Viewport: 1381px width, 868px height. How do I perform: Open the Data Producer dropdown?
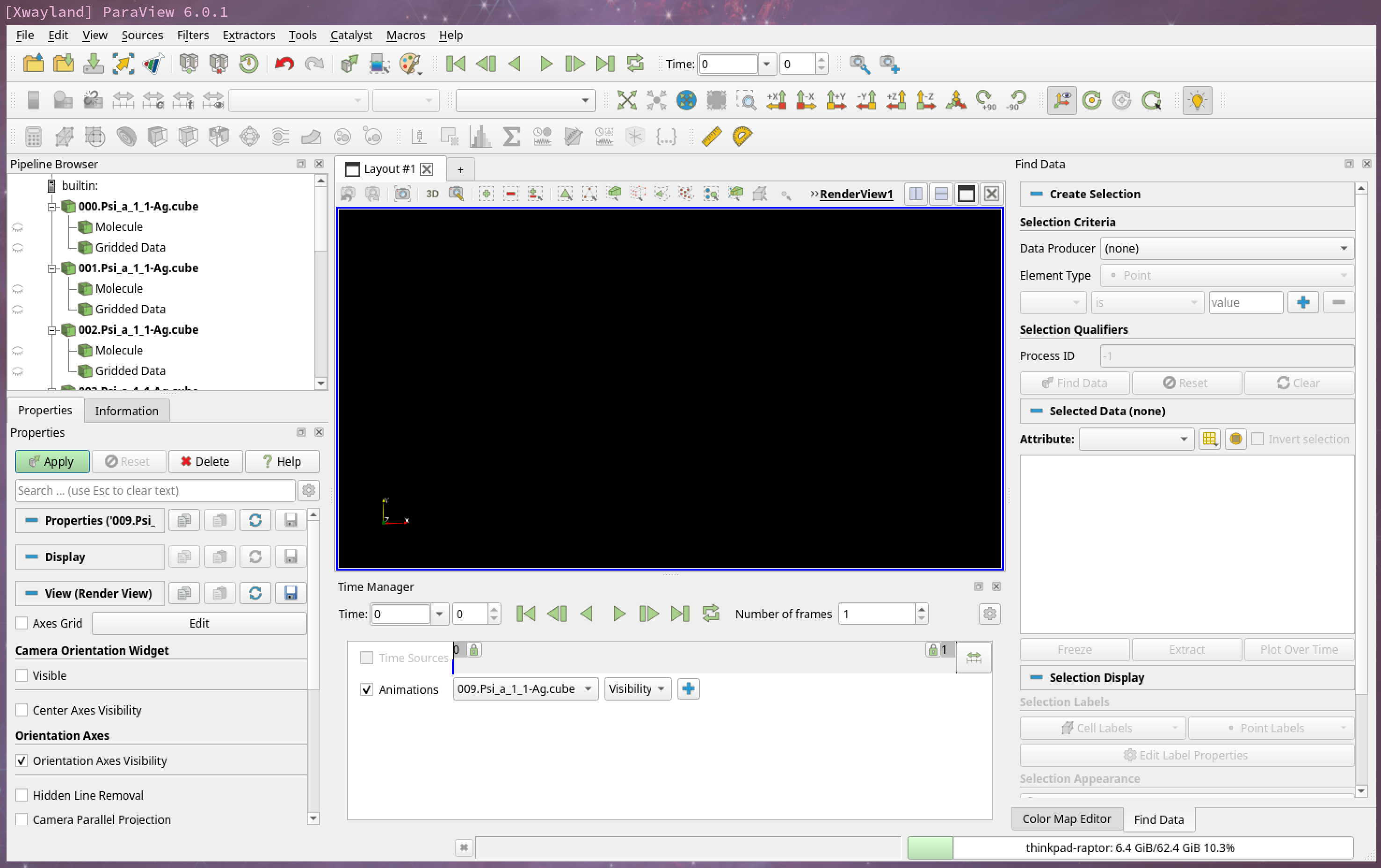pyautogui.click(x=1226, y=248)
